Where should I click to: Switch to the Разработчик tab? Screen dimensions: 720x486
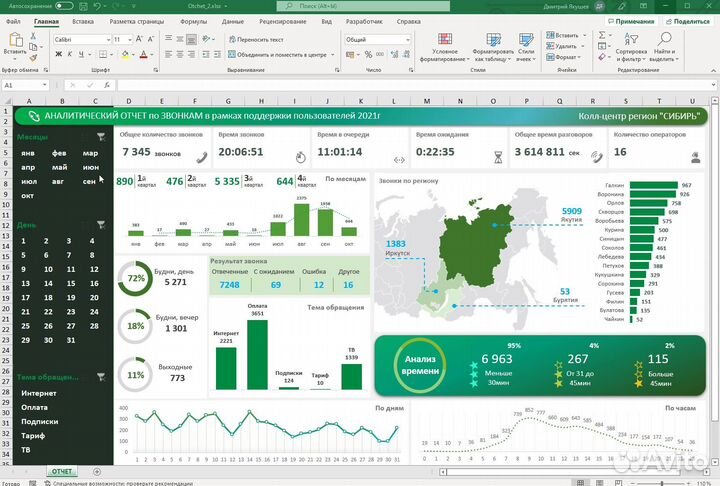(364, 22)
